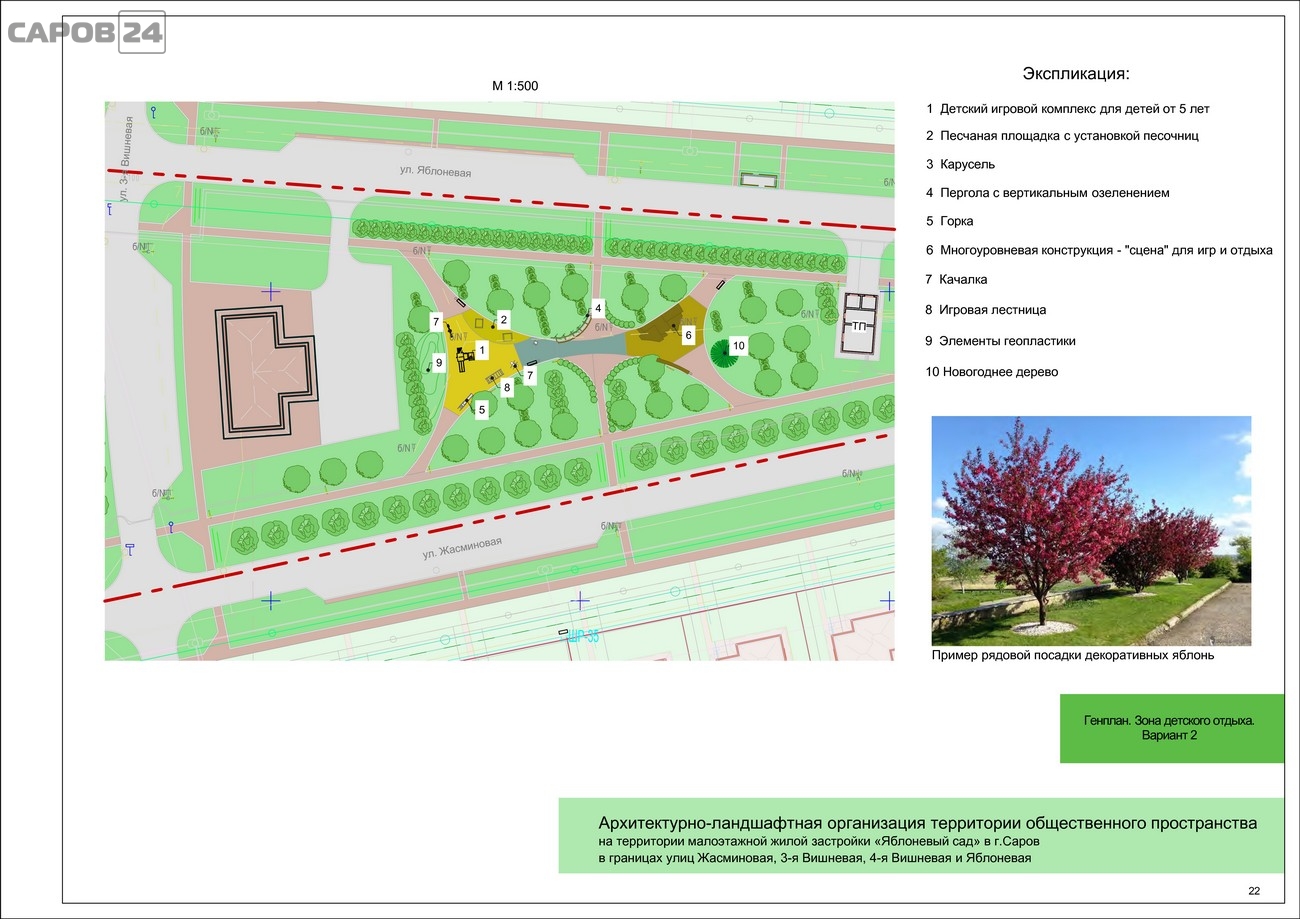Click the scale label 'М 1:500'
1300x919 pixels.
coord(515,86)
